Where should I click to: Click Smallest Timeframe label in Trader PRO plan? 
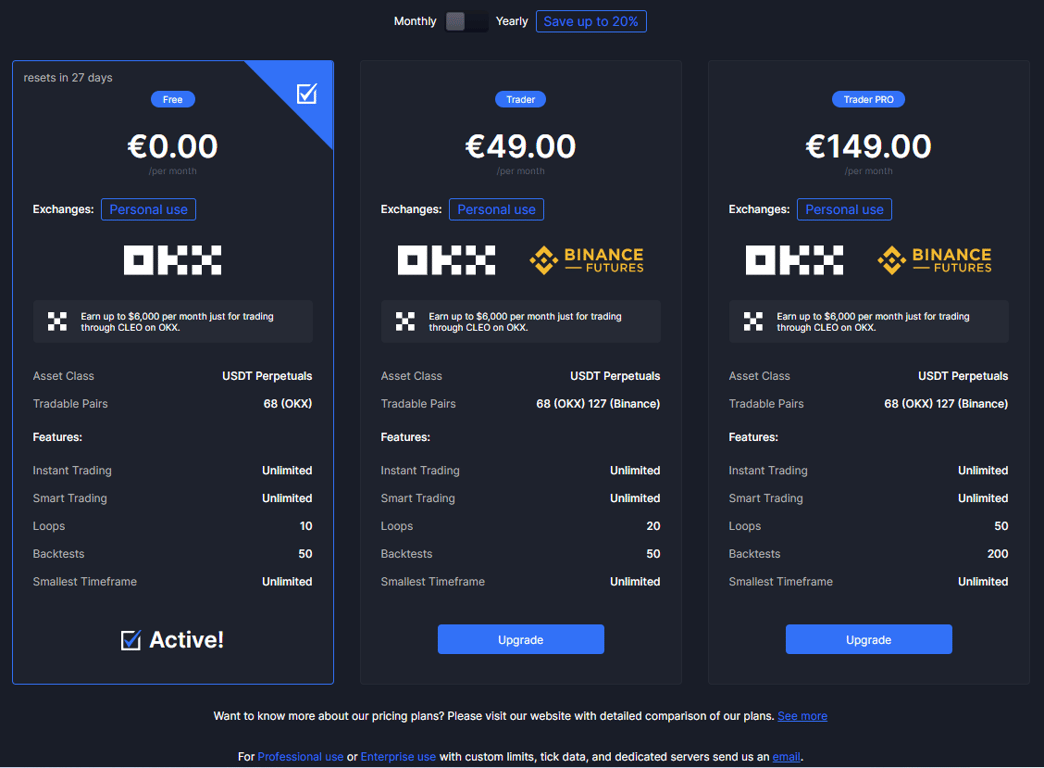(780, 582)
